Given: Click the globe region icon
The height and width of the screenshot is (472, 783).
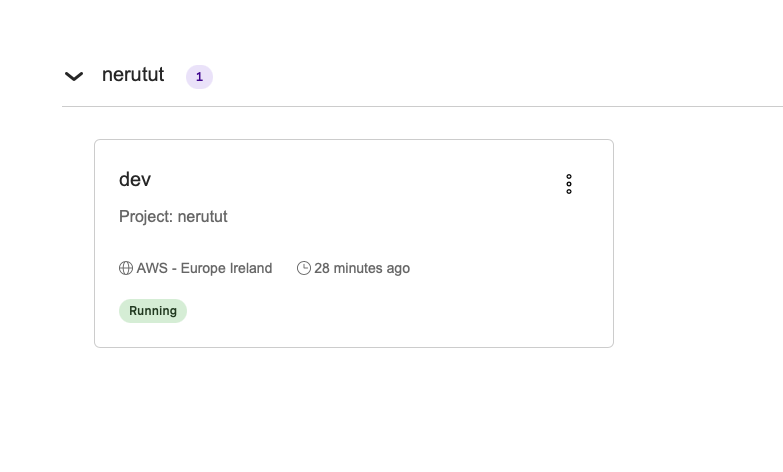Looking at the screenshot, I should 126,268.
